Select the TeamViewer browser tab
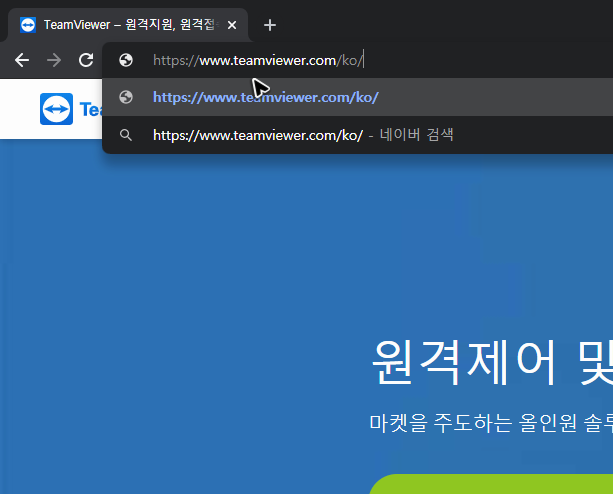This screenshot has width=613, height=494. click(x=128, y=25)
